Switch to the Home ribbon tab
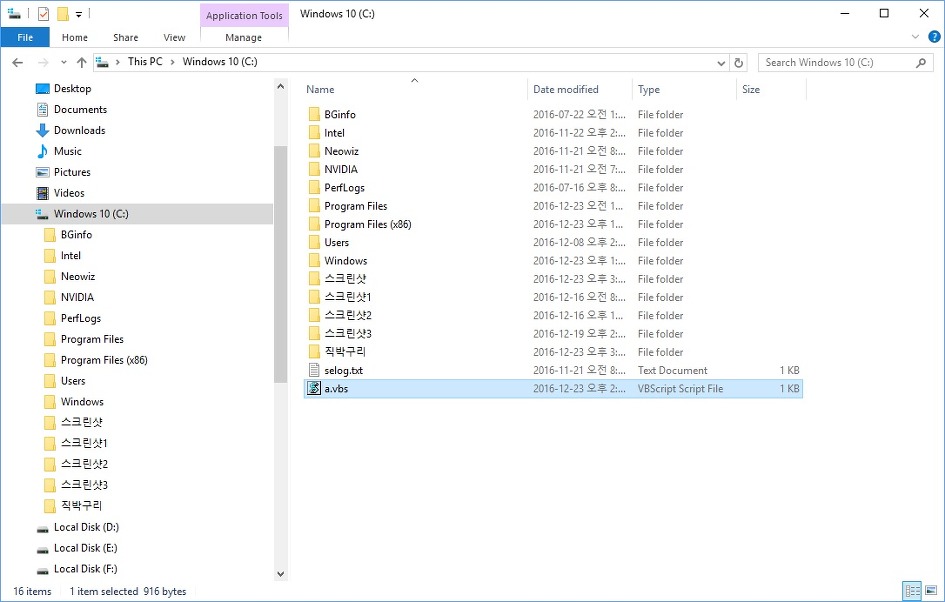The width and height of the screenshot is (945, 602). click(x=75, y=37)
